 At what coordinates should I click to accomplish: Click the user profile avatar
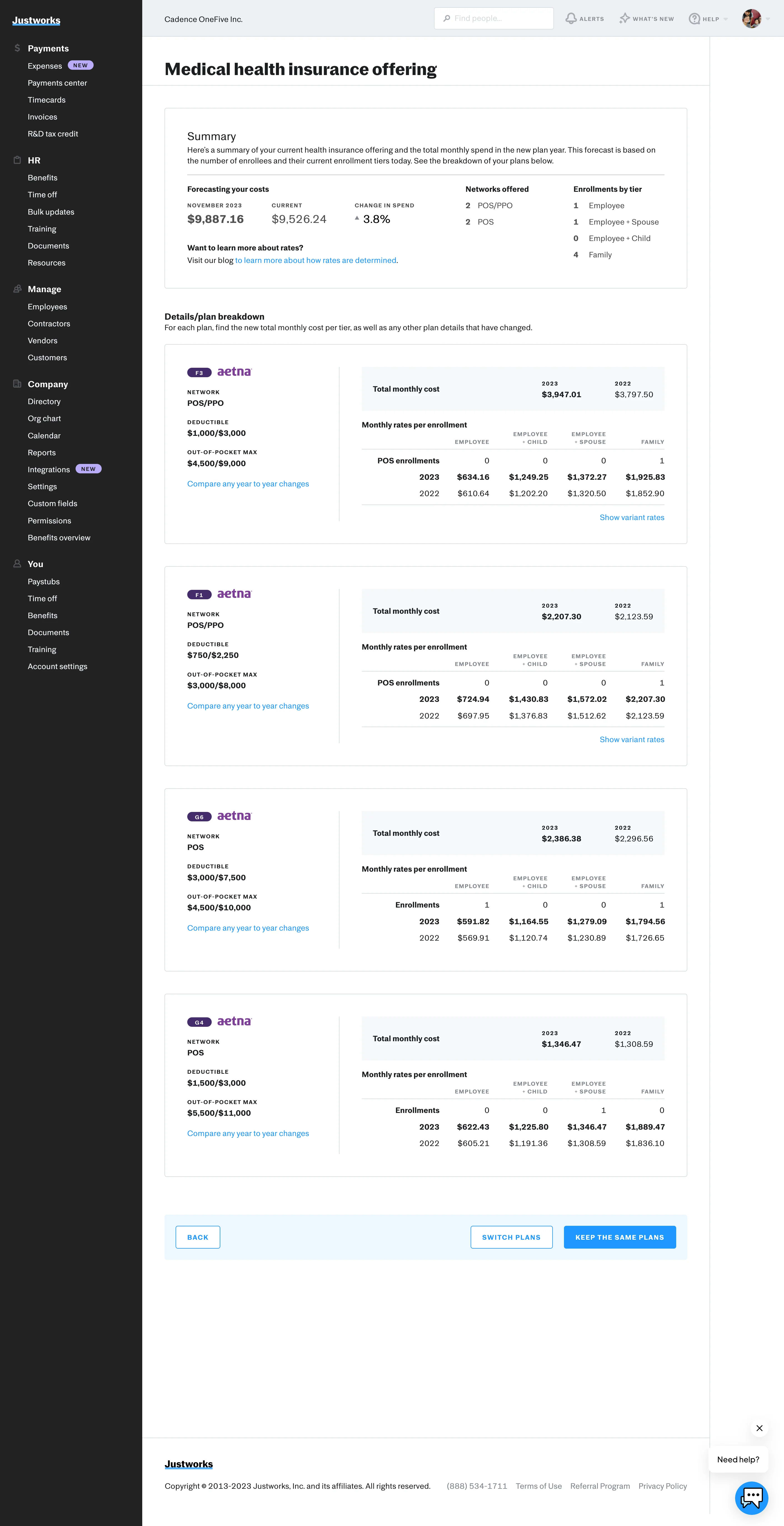[x=751, y=18]
